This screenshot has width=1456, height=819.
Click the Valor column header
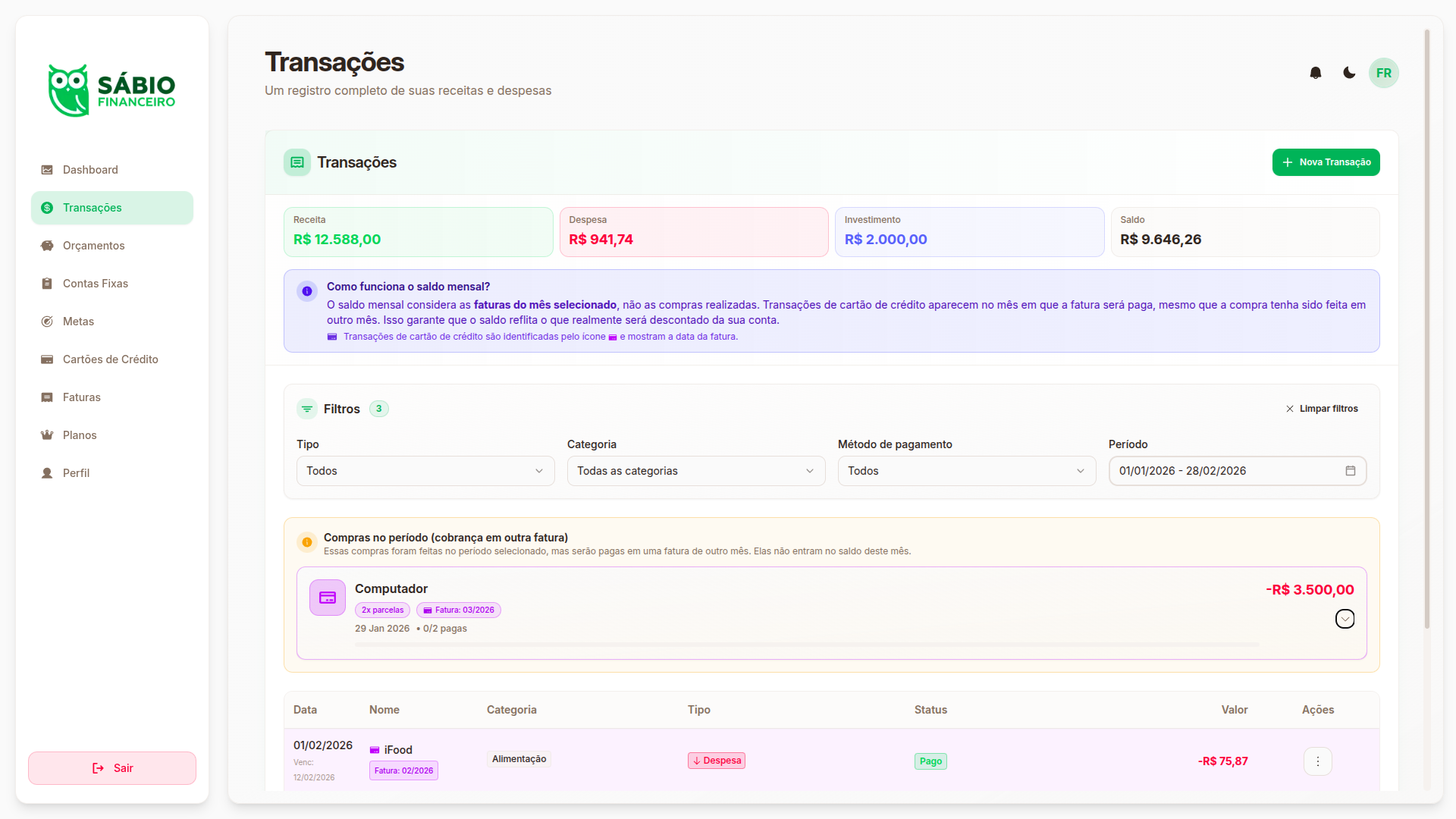pos(1235,710)
